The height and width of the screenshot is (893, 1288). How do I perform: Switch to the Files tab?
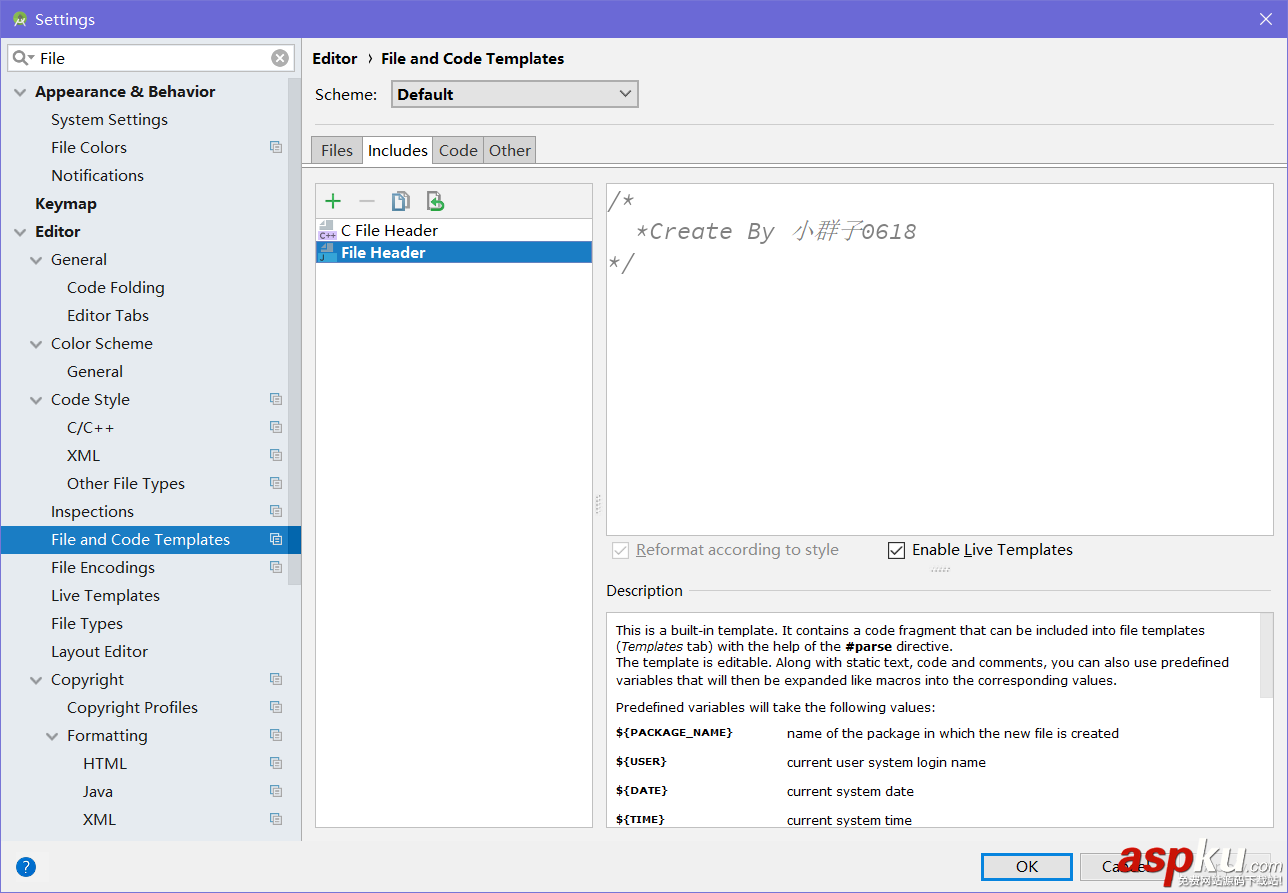pyautogui.click(x=337, y=150)
